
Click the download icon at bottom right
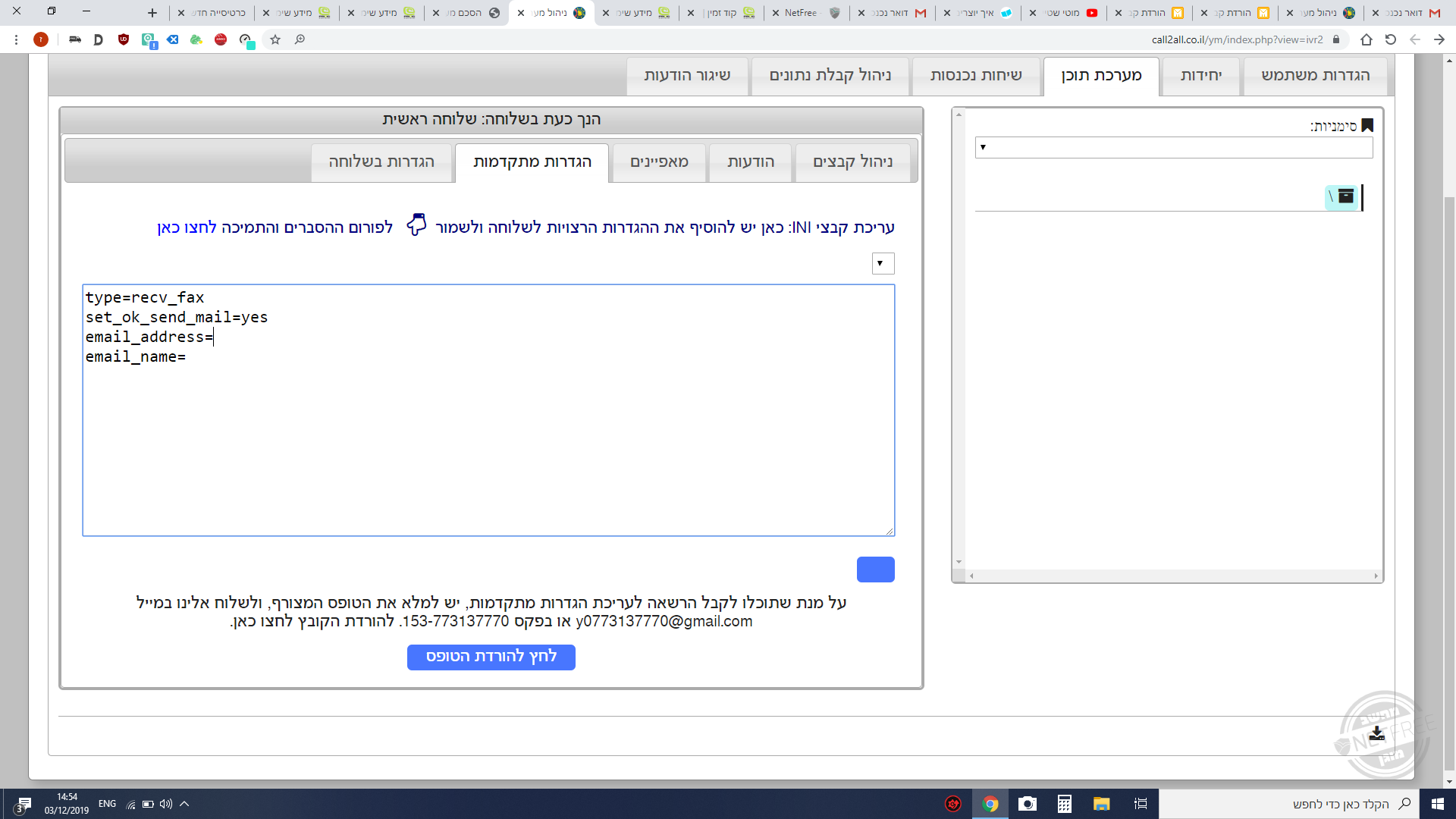point(1377,733)
